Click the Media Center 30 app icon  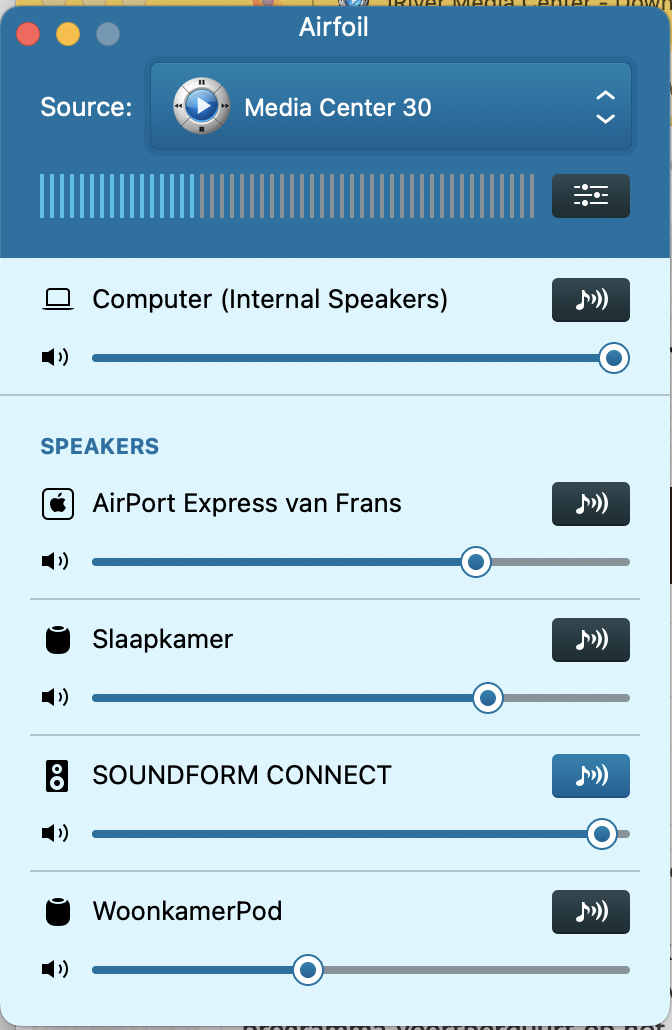[x=201, y=106]
